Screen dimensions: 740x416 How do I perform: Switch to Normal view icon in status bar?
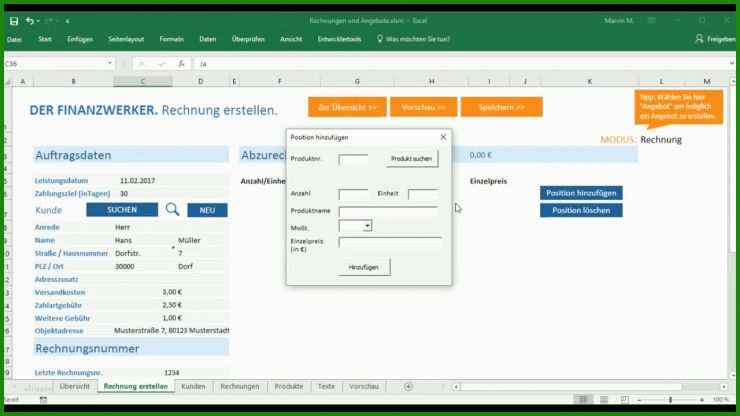(583, 399)
